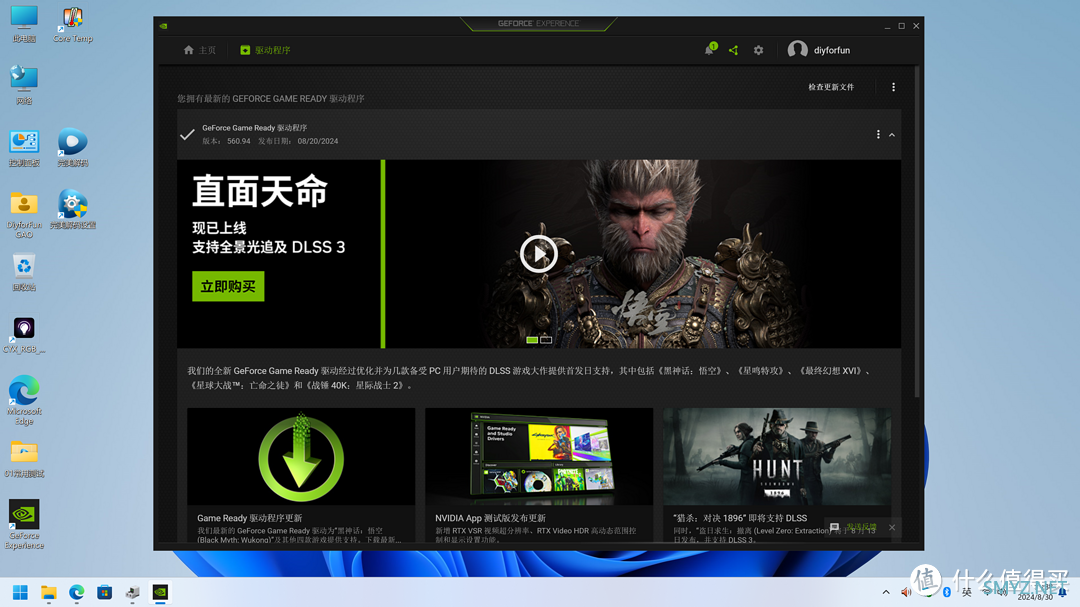
Task: Dismiss the send feedback popup
Action: (x=892, y=527)
